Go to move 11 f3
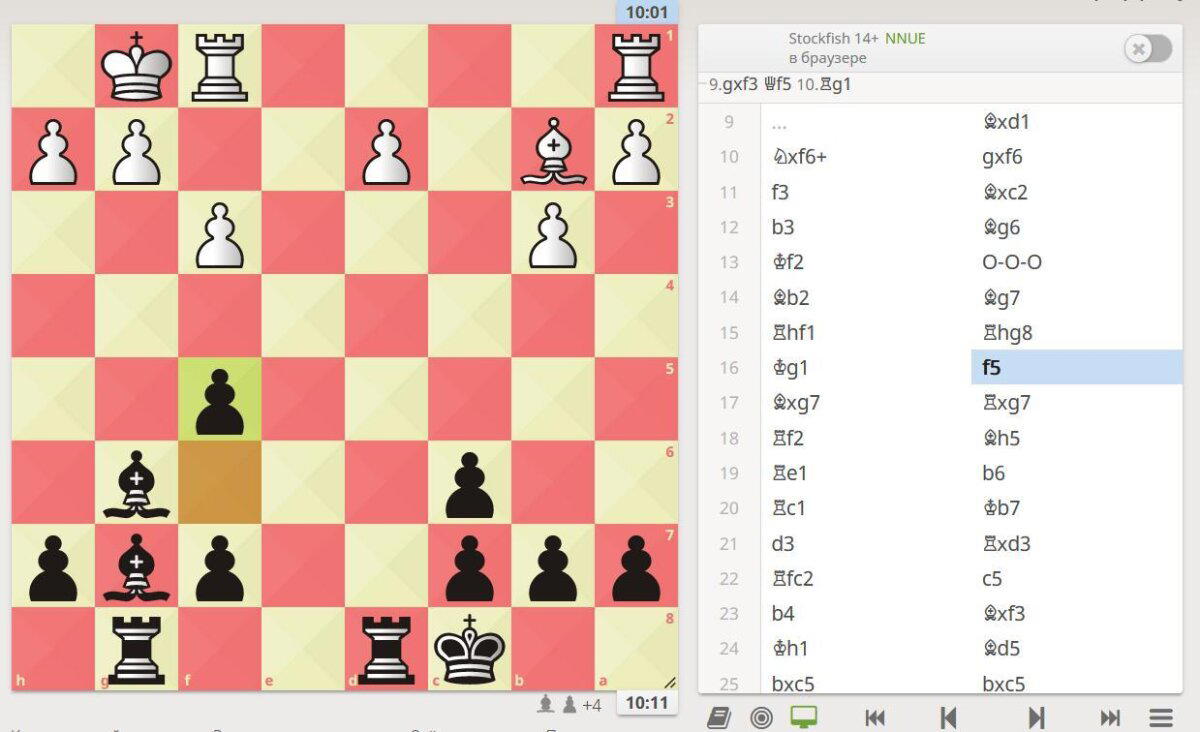 coord(865,192)
